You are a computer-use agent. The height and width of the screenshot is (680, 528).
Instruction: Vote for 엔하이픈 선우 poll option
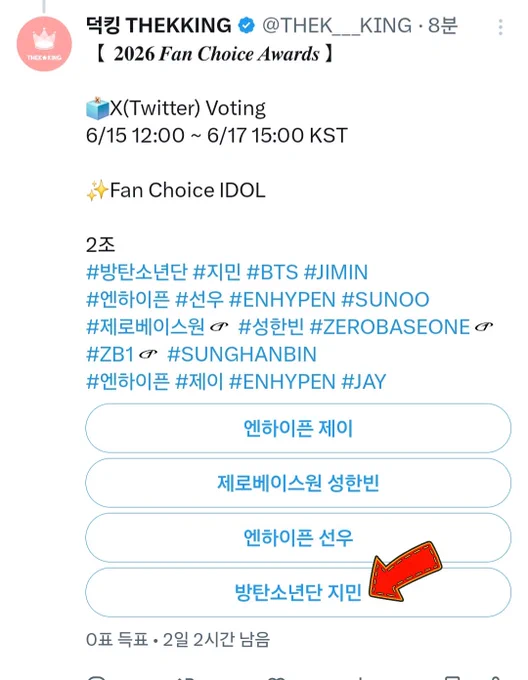coord(298,537)
